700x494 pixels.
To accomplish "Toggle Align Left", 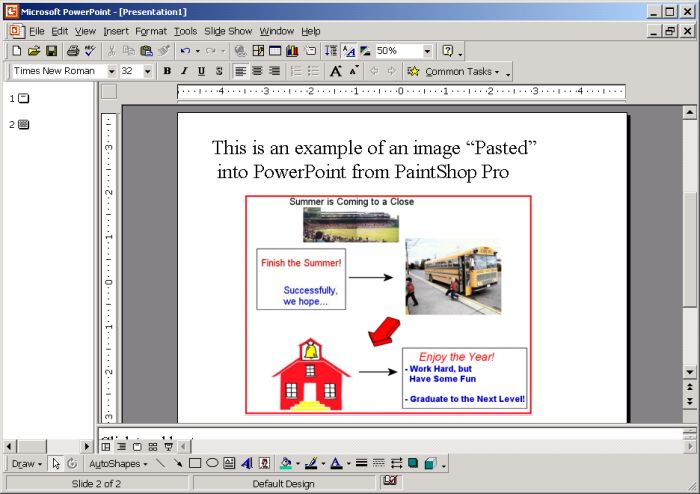I will click(241, 71).
